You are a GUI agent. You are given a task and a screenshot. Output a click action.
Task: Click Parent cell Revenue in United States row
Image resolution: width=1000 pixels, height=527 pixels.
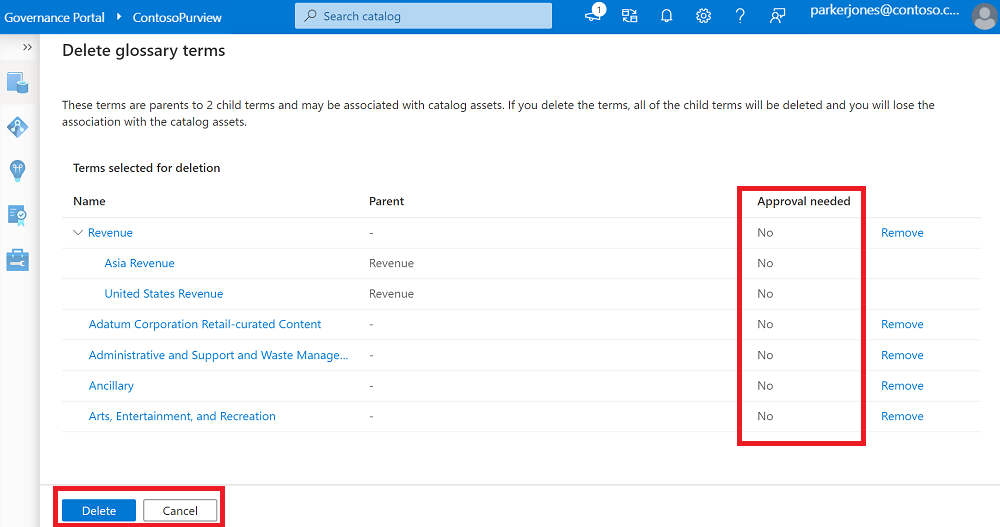click(391, 293)
